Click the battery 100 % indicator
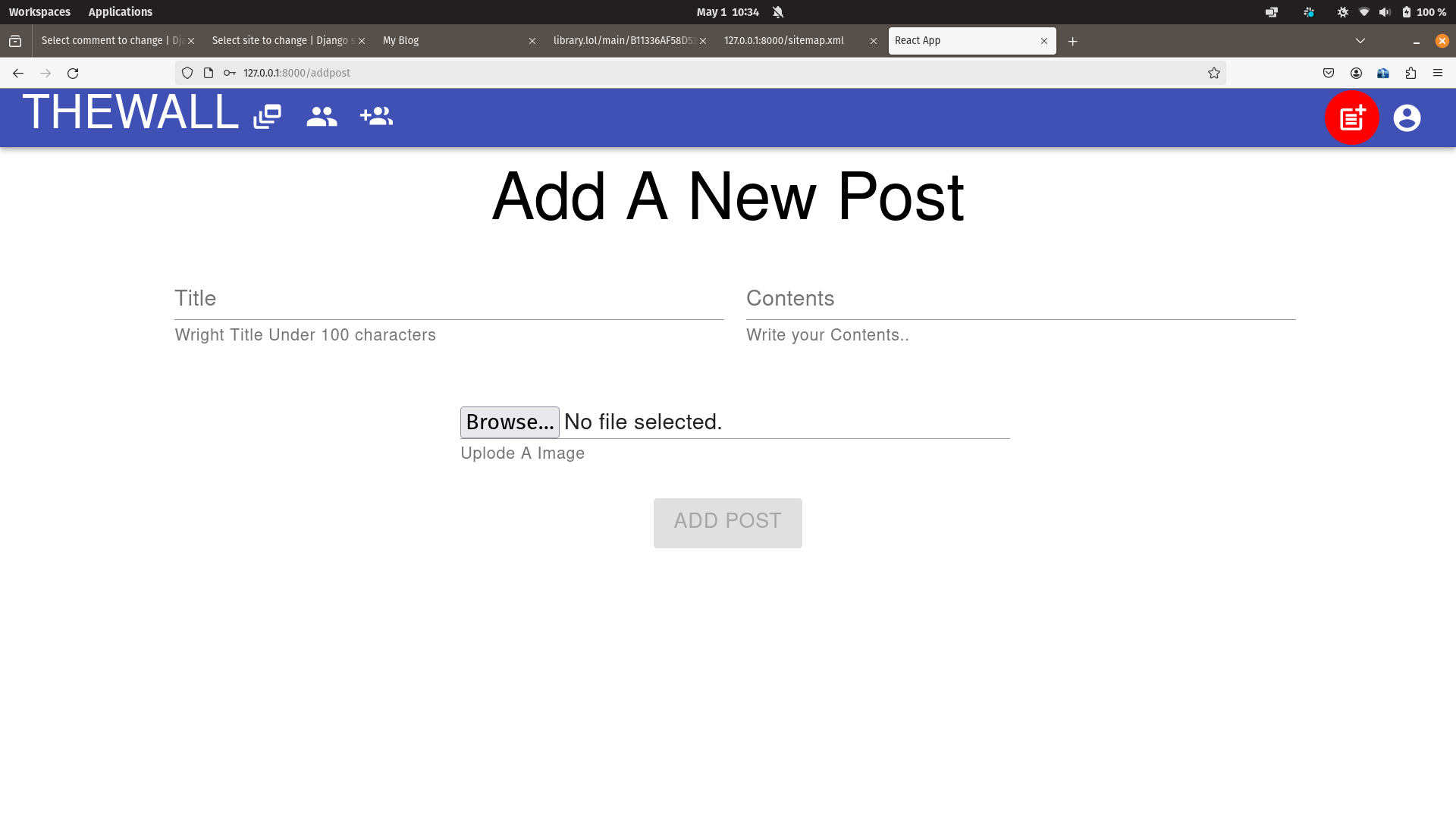This screenshot has width=1456, height=819. pyautogui.click(x=1423, y=12)
